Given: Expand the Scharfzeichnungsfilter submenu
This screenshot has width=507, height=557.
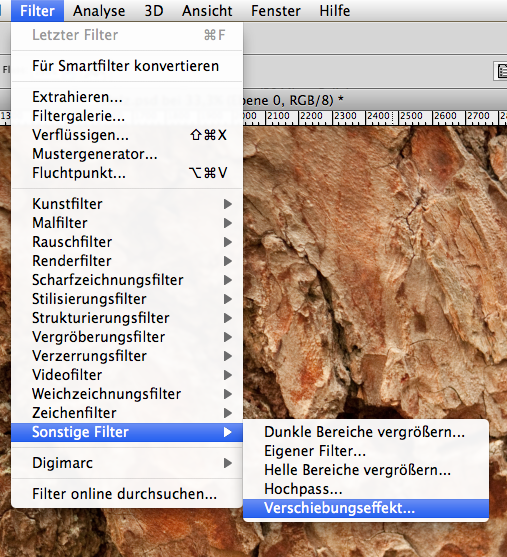Looking at the screenshot, I should [x=127, y=280].
